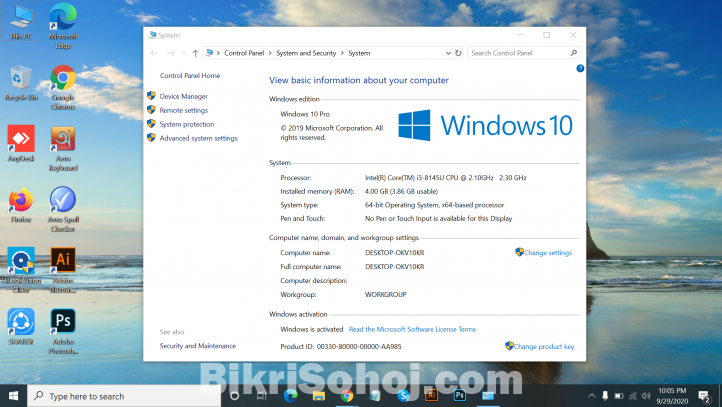Viewport: 722px width, 407px height.
Task: Open Illustrator from the taskbar
Action: tap(431, 396)
